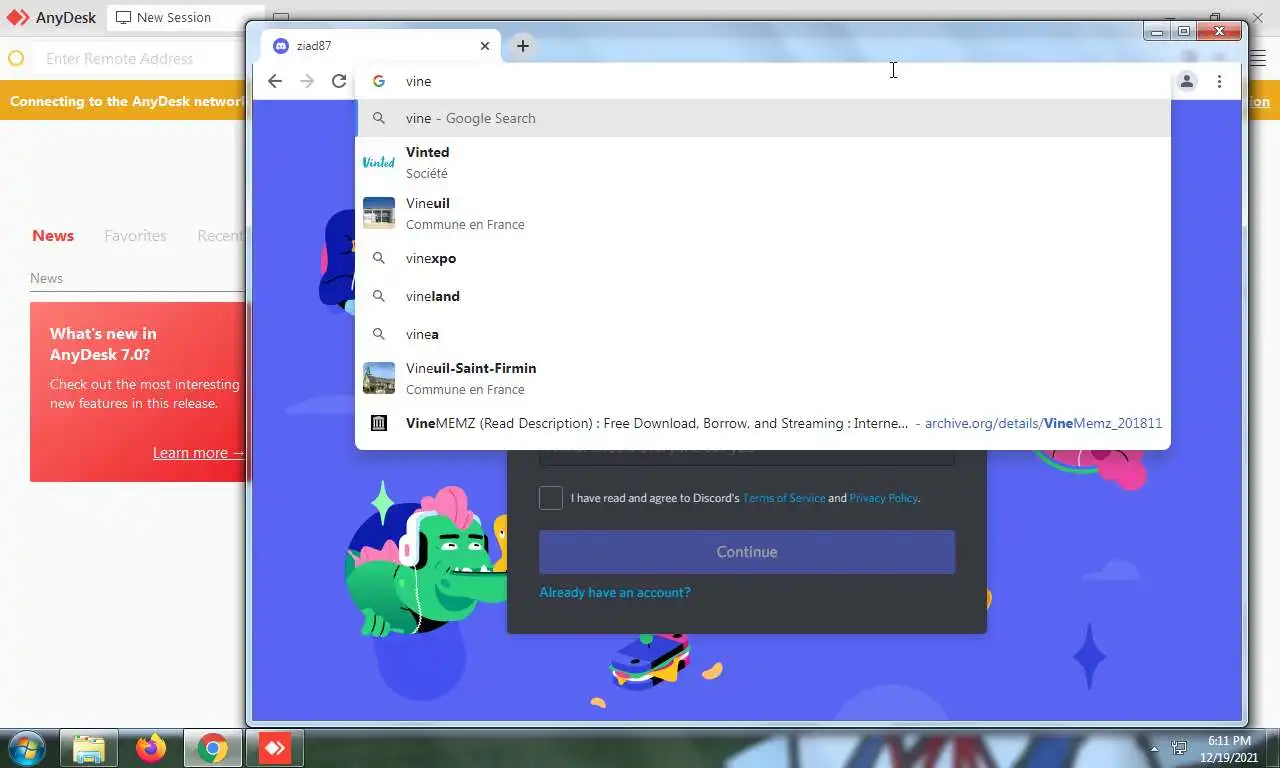Open the Favorites tab in AnyDesk

(x=135, y=236)
